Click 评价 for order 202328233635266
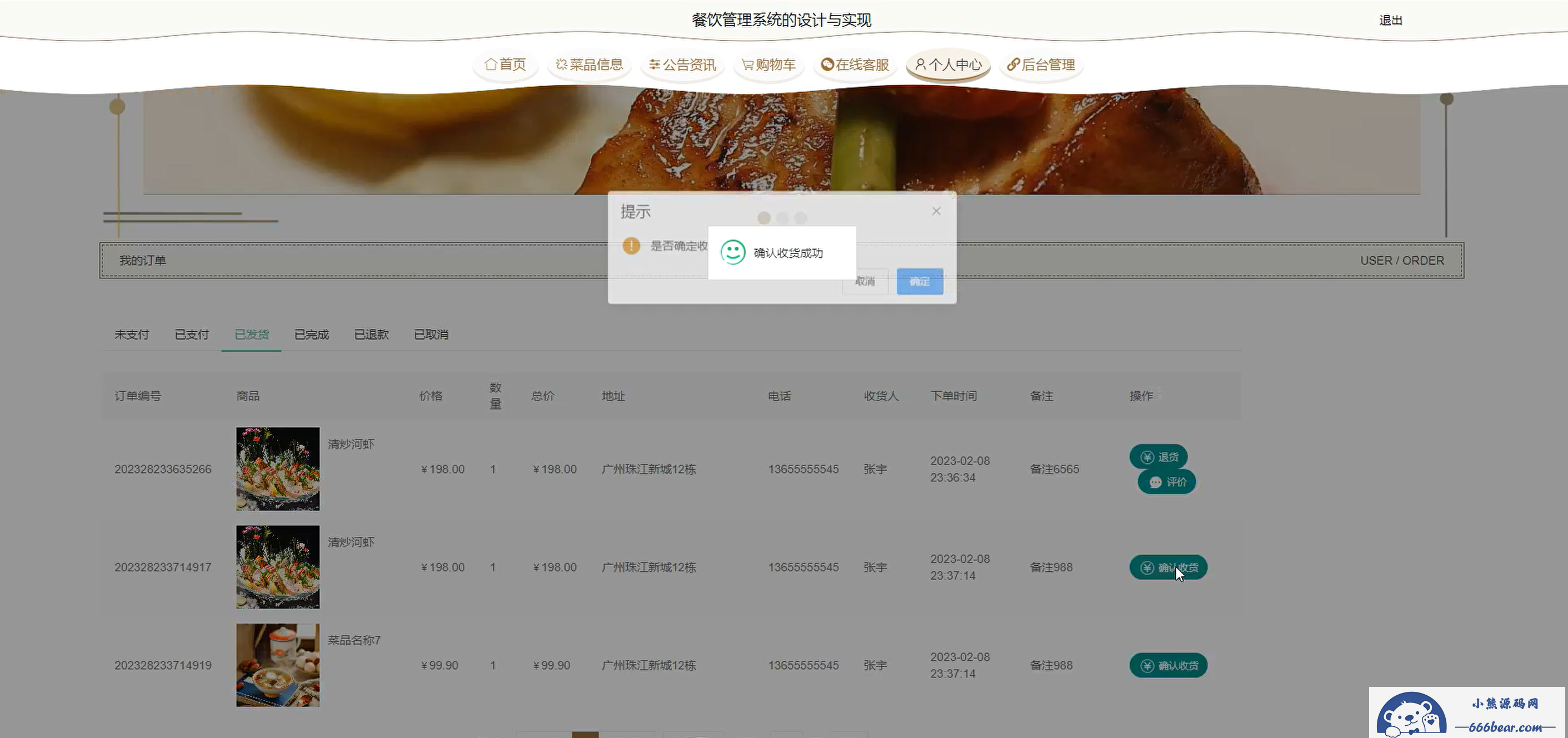This screenshot has height=738, width=1568. (x=1167, y=482)
